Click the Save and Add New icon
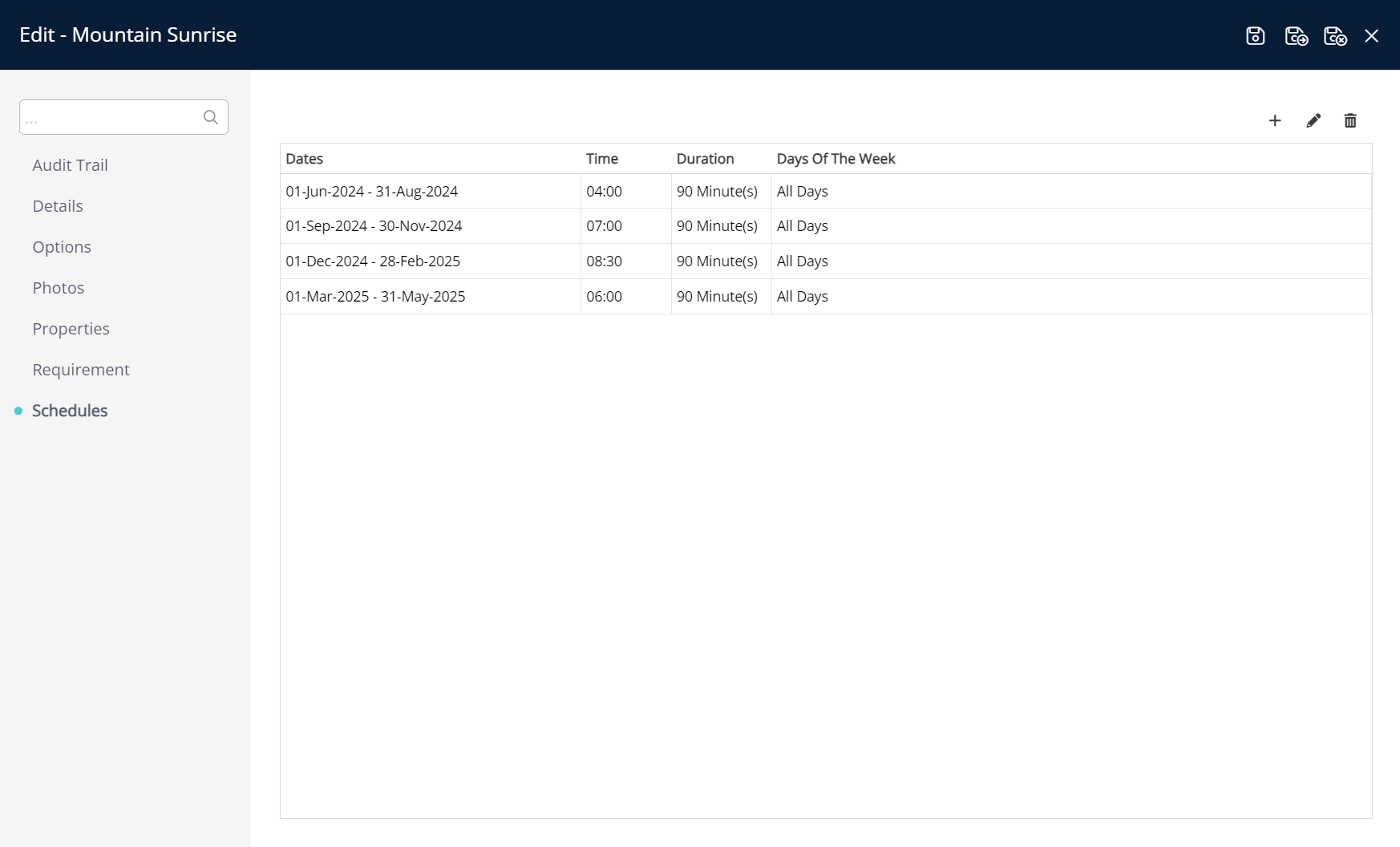The height and width of the screenshot is (847, 1400). pyautogui.click(x=1296, y=35)
